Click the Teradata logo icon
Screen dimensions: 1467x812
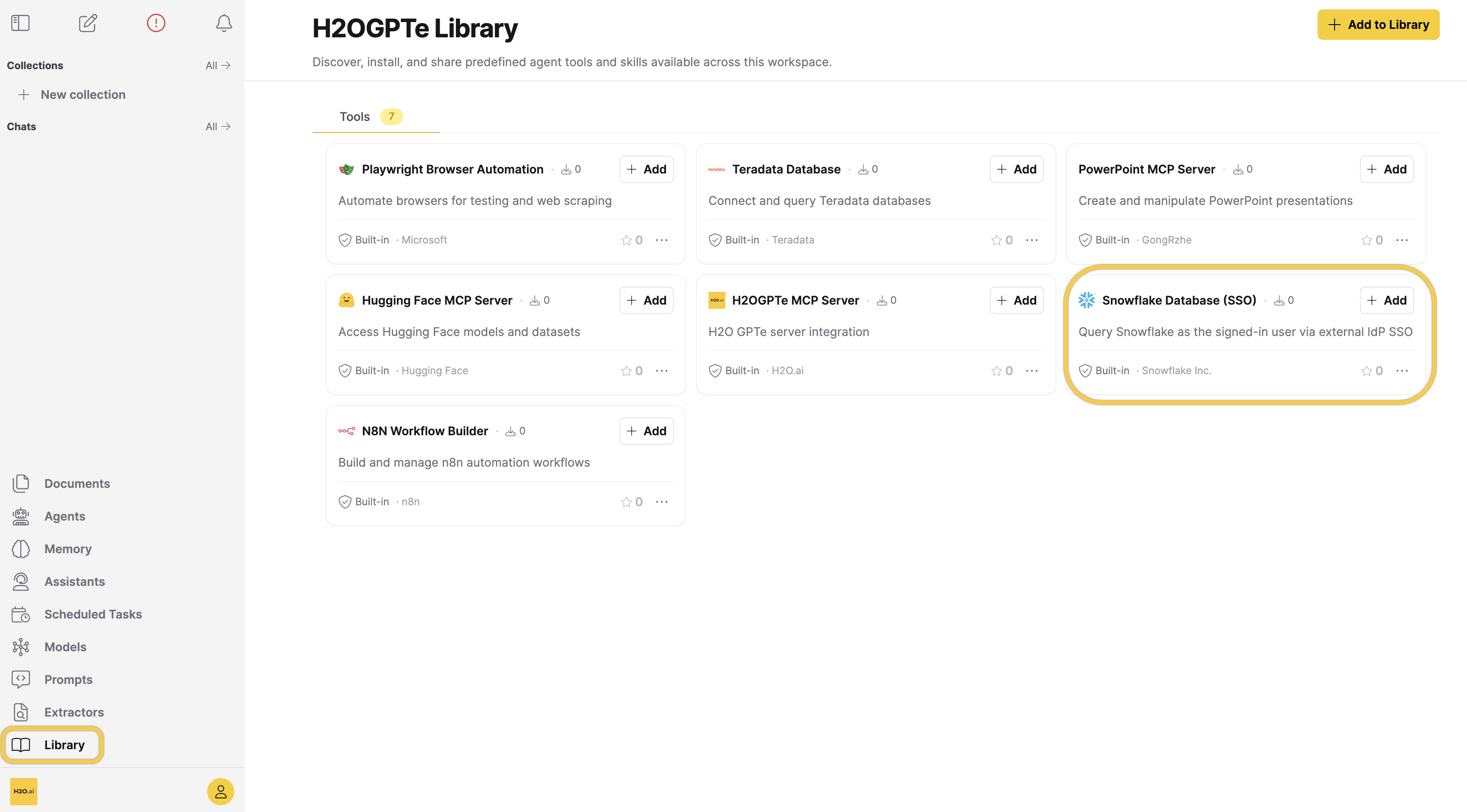(x=717, y=169)
